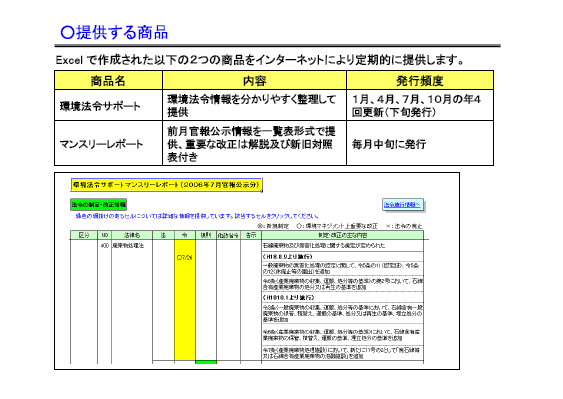Select the 告示 column header

(251, 235)
